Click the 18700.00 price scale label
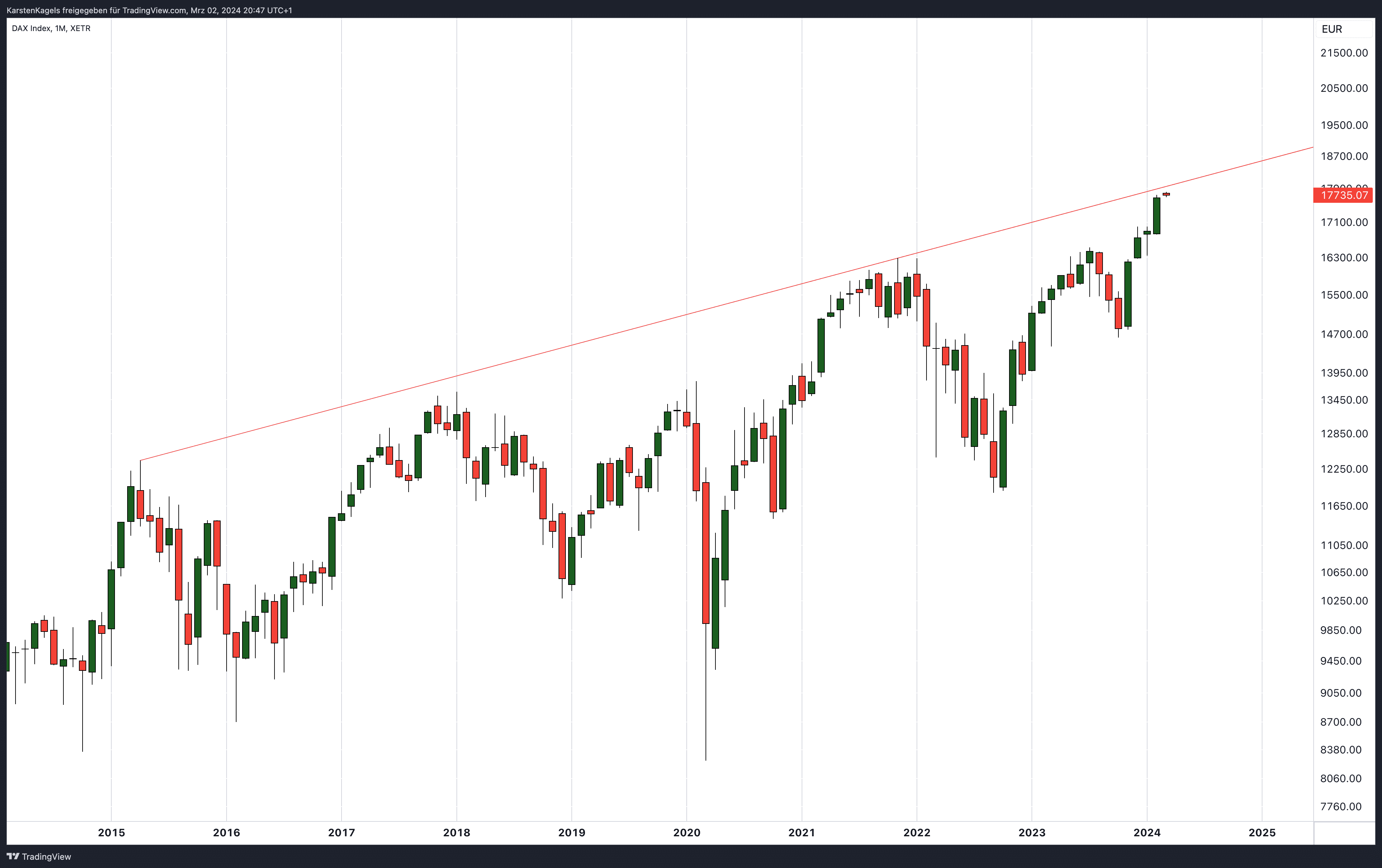 1344,156
